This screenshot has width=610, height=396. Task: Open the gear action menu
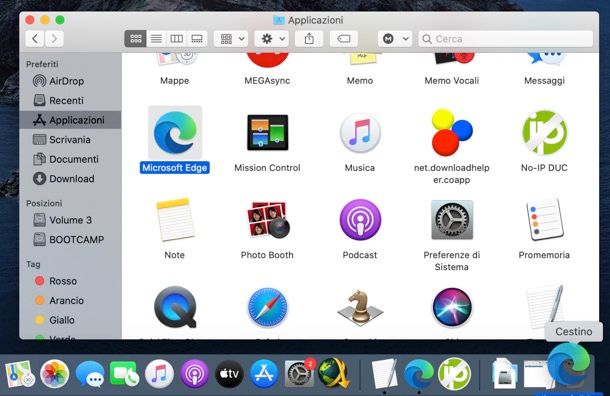(272, 39)
